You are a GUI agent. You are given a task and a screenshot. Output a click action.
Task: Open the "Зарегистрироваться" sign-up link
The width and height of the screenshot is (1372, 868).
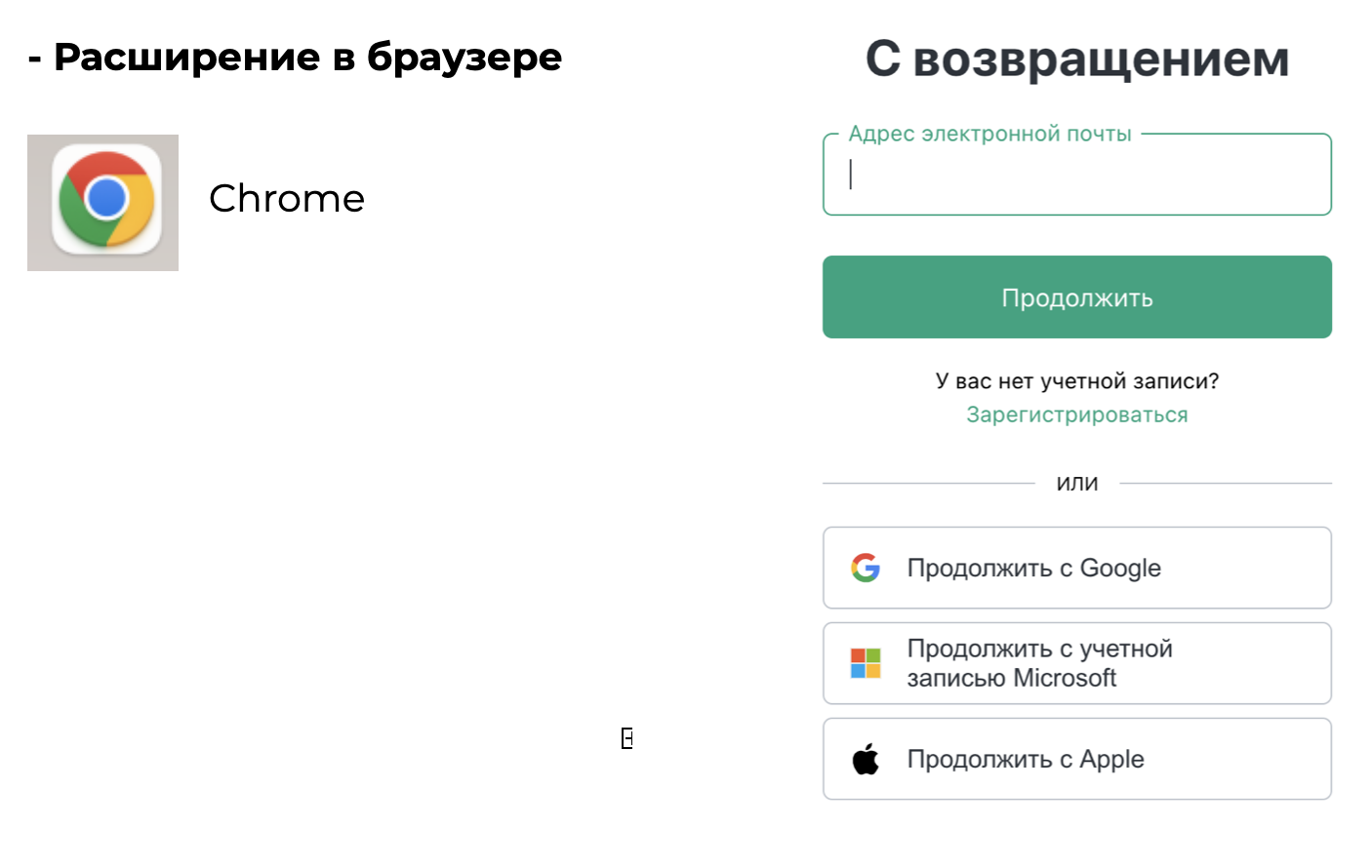pyautogui.click(x=1076, y=414)
